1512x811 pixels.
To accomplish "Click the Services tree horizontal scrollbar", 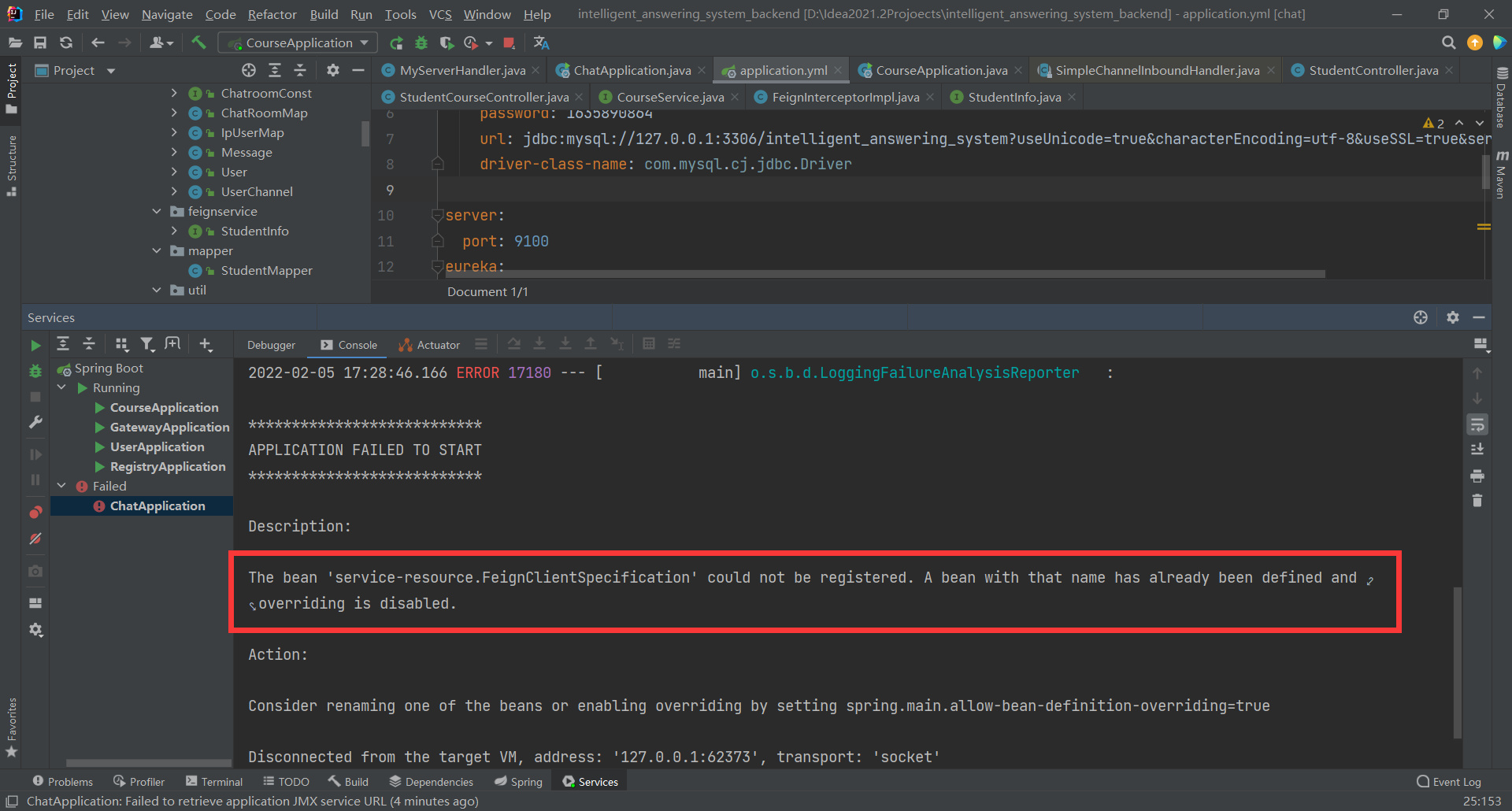I will [149, 762].
